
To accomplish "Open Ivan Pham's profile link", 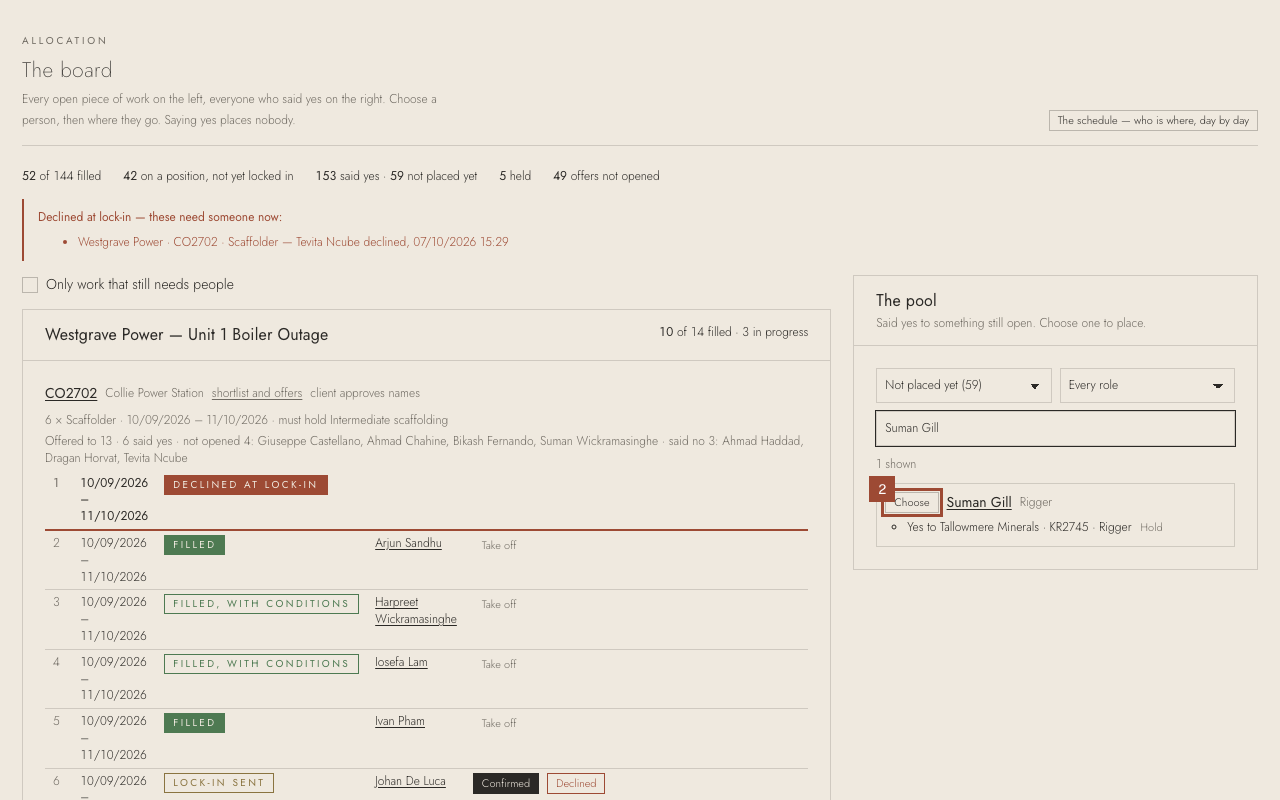I will pyautogui.click(x=400, y=721).
